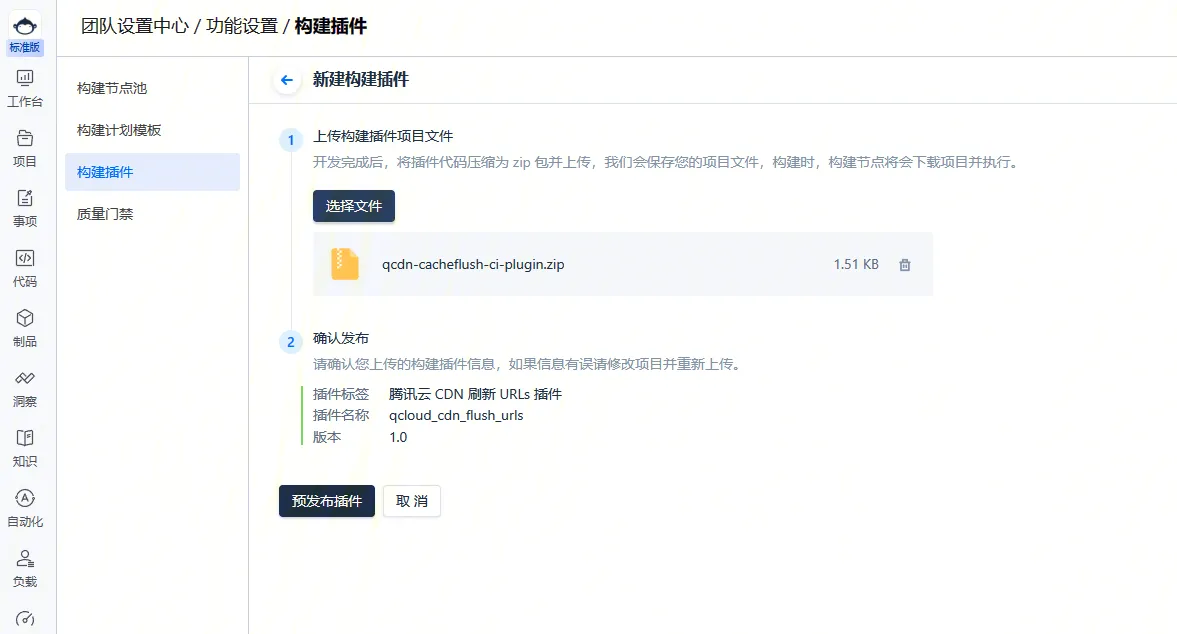This screenshot has height=634, width=1177.
Task: Open the 知识 sidebar section
Action: click(x=25, y=448)
